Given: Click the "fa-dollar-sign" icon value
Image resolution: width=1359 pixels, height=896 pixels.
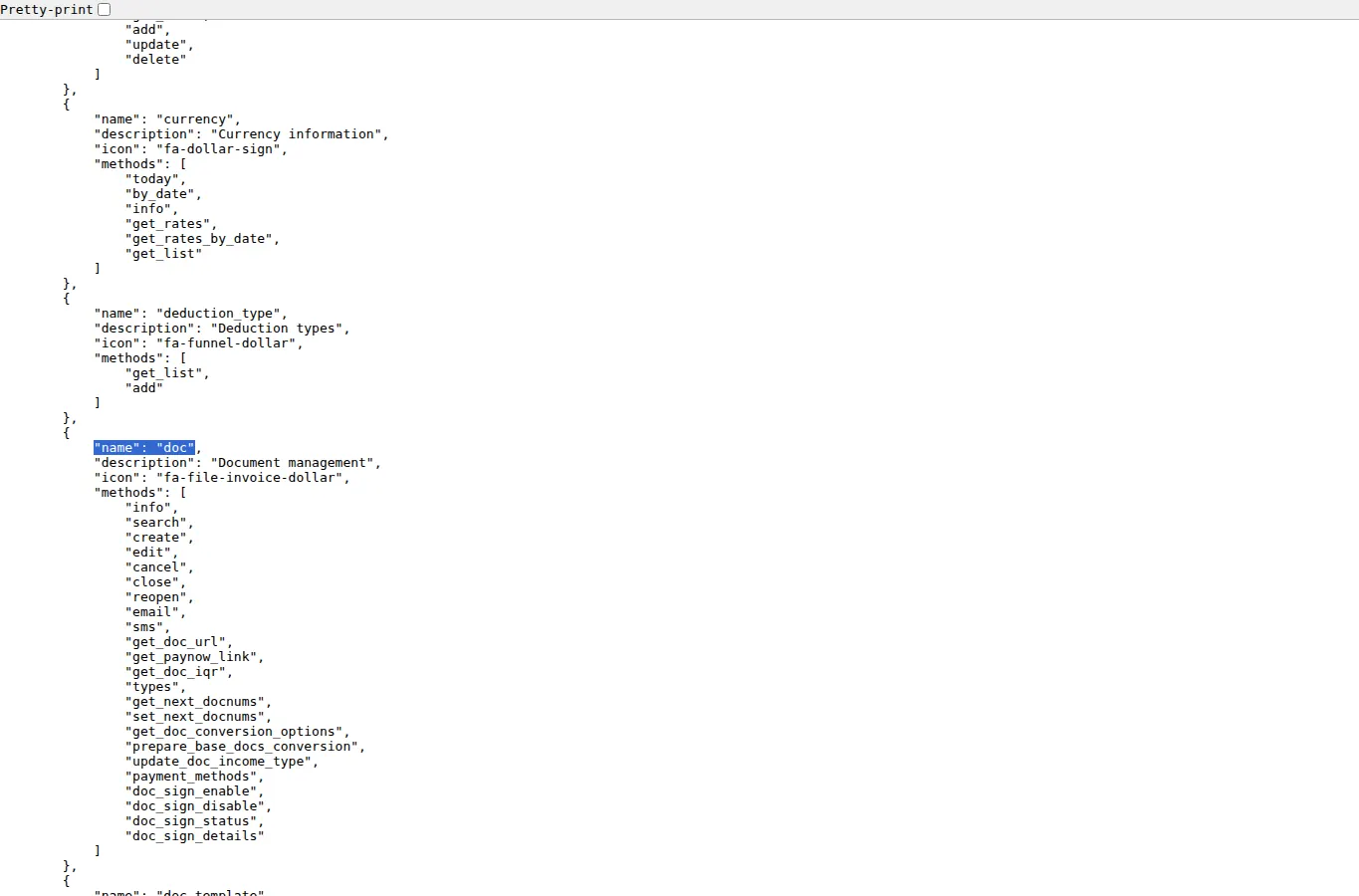Looking at the screenshot, I should pos(218,149).
